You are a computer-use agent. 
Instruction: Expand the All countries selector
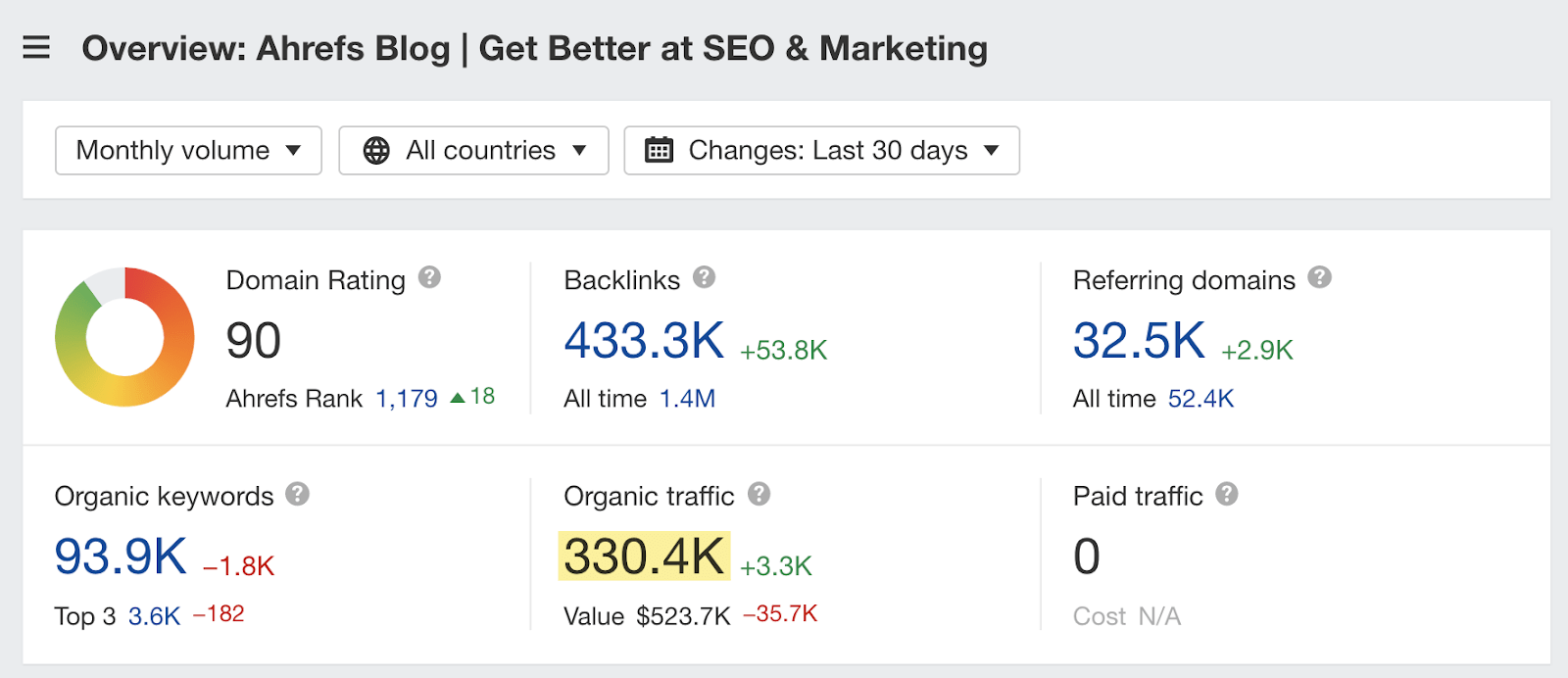(473, 150)
